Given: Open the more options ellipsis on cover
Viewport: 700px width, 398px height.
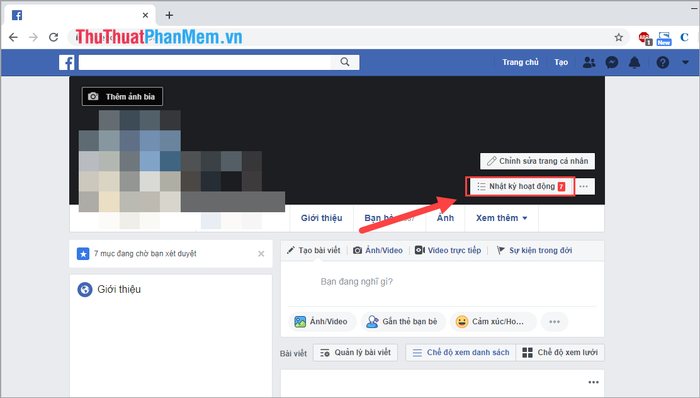Looking at the screenshot, I should tap(584, 187).
